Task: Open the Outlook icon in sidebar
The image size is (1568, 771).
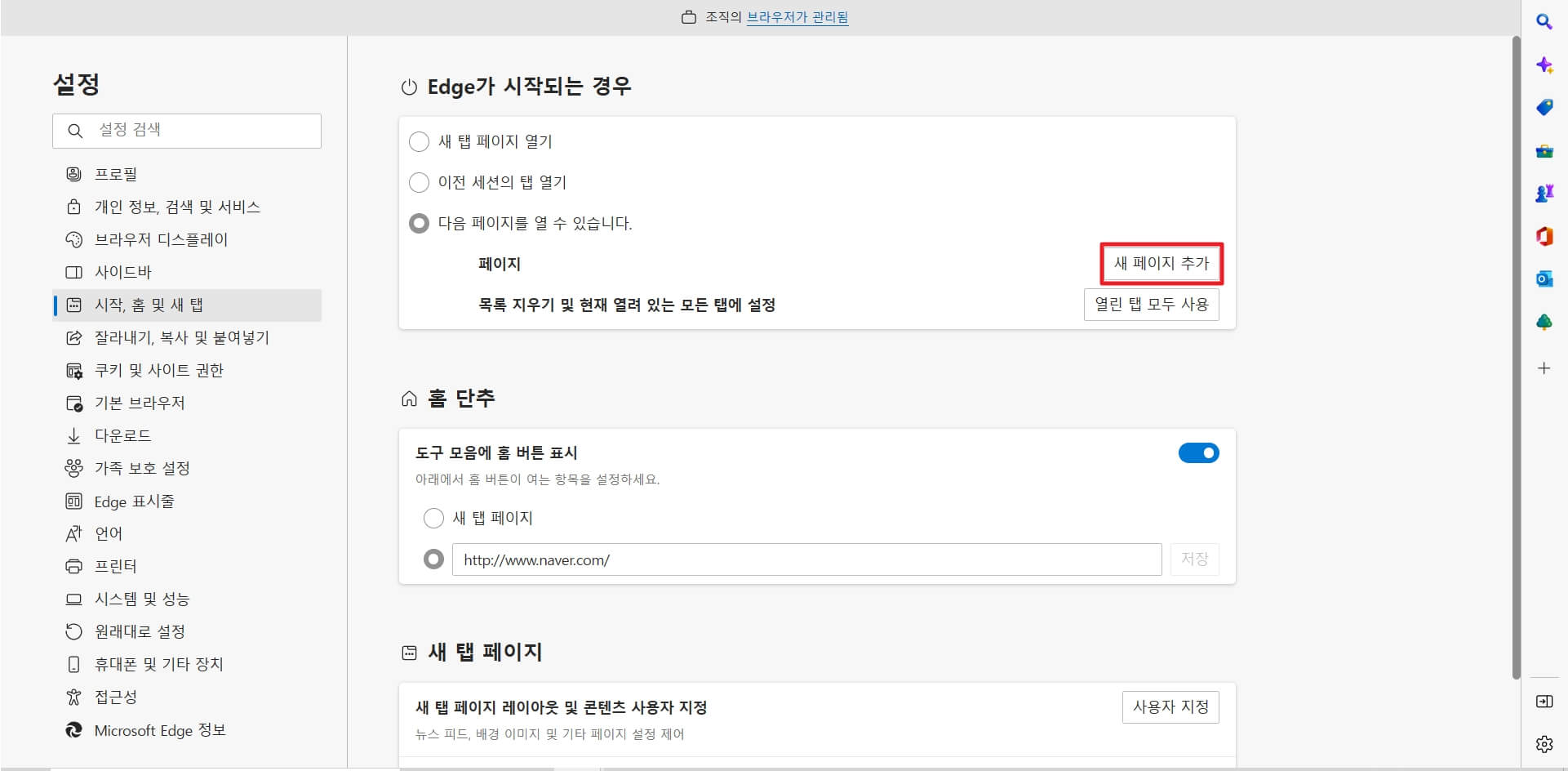Action: click(x=1544, y=279)
